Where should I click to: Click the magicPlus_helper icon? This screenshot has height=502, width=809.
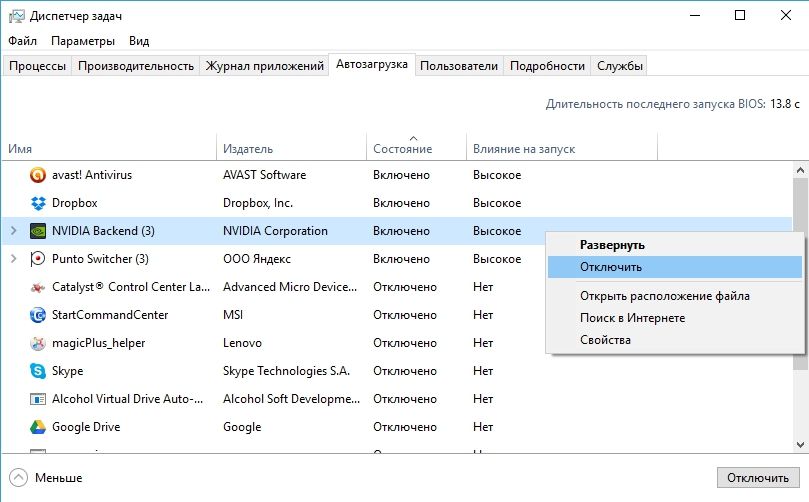click(x=38, y=343)
